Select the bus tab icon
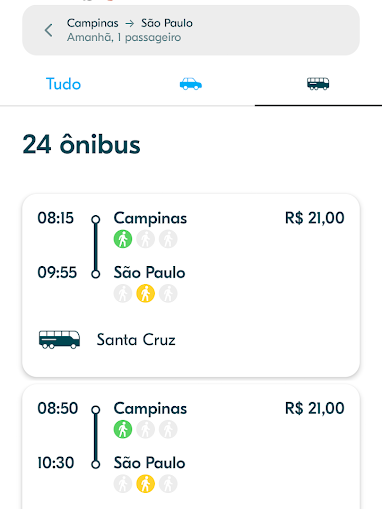Viewport: 382px width, 509px height. 318,84
